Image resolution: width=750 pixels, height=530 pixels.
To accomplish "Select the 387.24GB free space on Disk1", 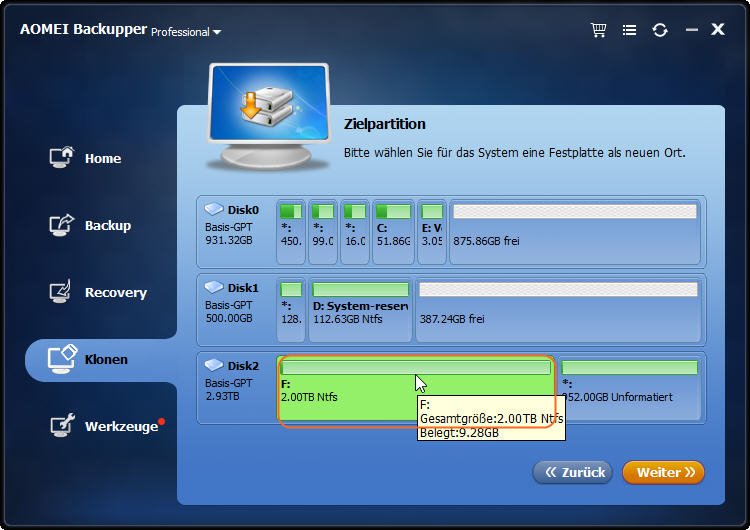I will 558,310.
